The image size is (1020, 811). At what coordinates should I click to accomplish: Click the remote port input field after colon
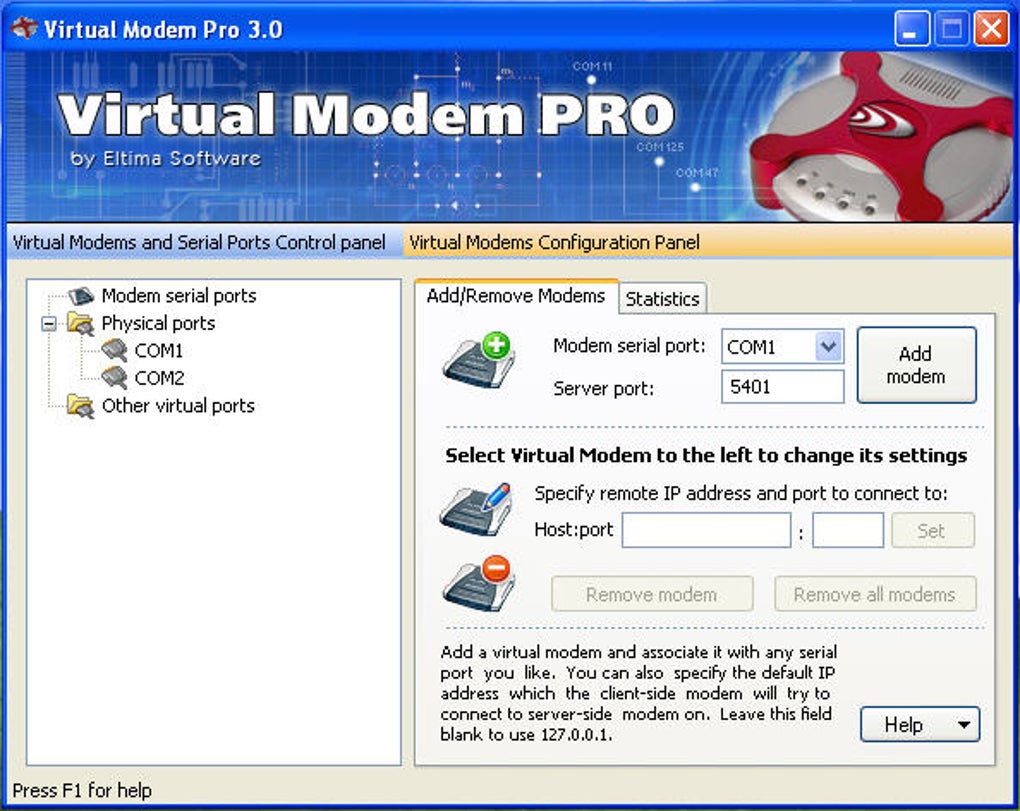point(848,530)
